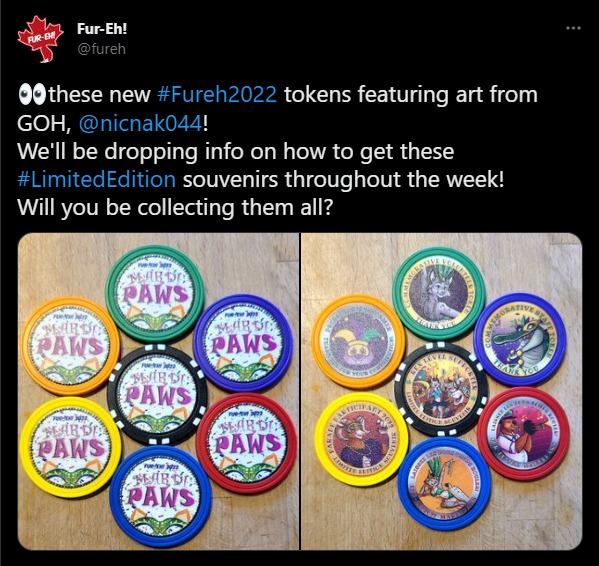Click the black poker-chip Mardi Paws token
This screenshot has height=566, width=599.
(157, 395)
